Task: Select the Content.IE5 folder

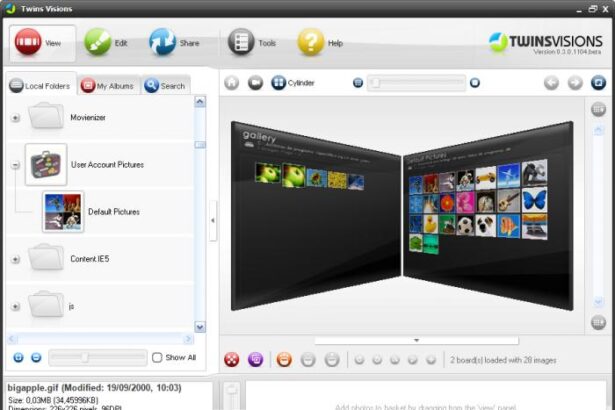Action: tap(100, 259)
